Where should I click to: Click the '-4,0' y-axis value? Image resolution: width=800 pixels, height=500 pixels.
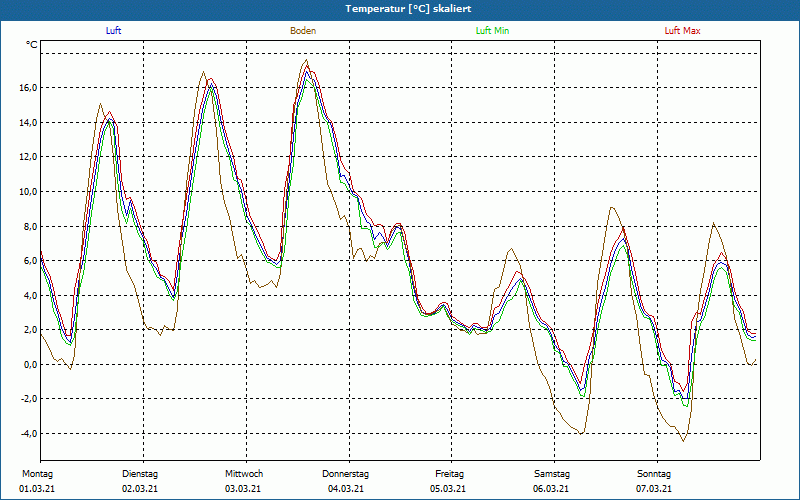point(30,434)
